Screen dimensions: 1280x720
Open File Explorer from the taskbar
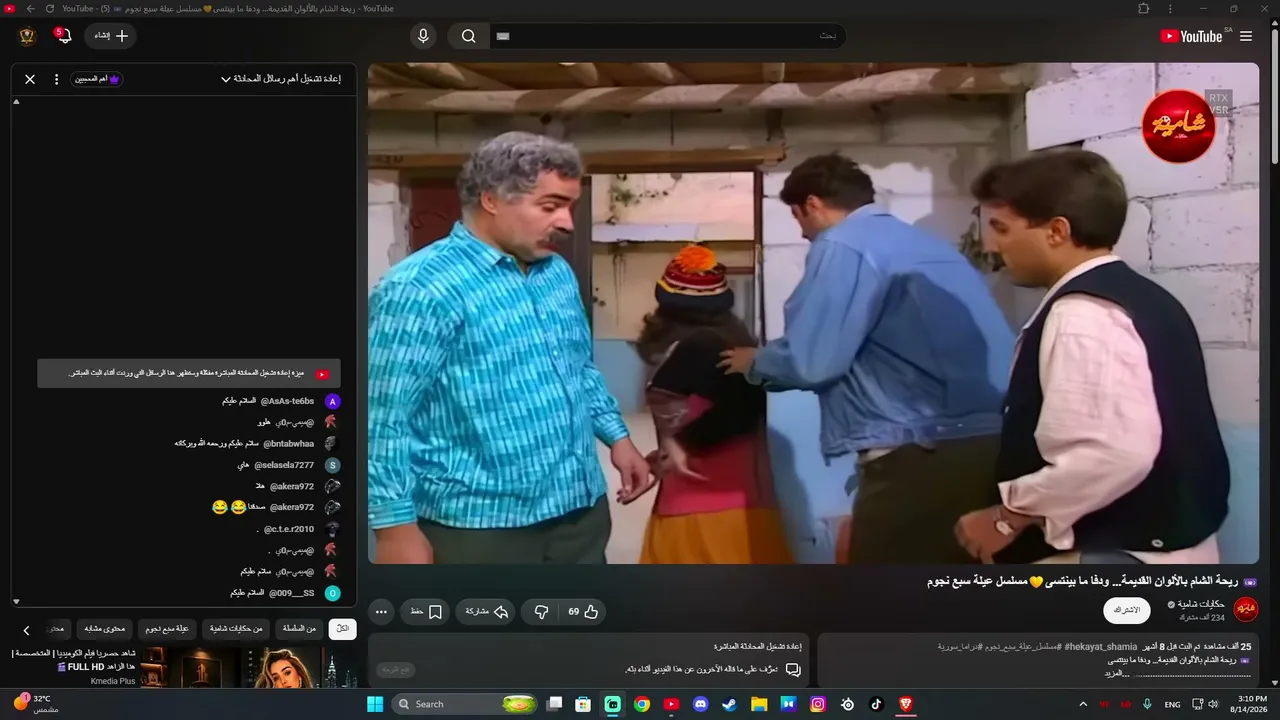[759, 704]
